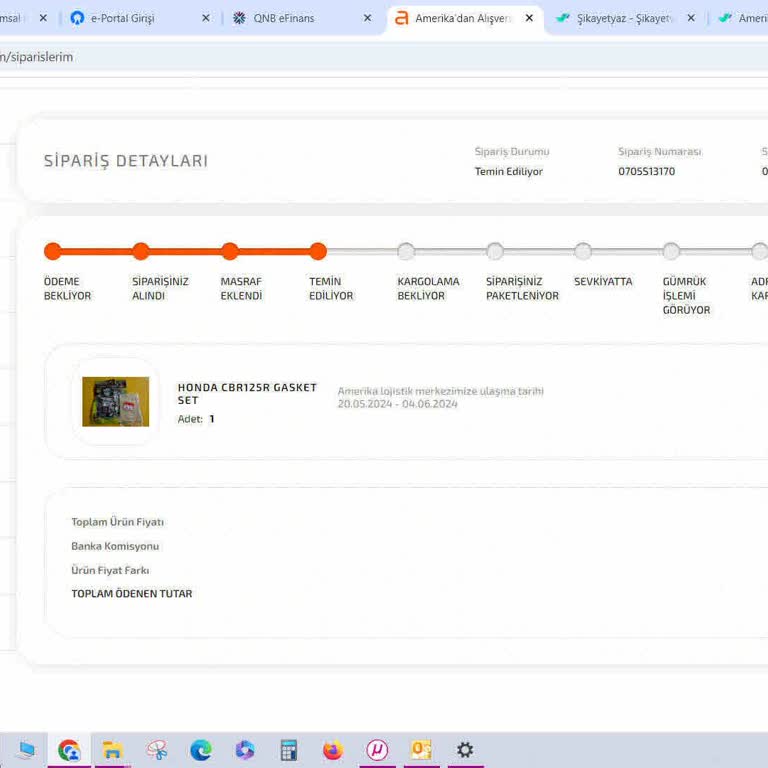The width and height of the screenshot is (768, 768).
Task: Close the Şikayetyaz tab
Action: pos(691,19)
